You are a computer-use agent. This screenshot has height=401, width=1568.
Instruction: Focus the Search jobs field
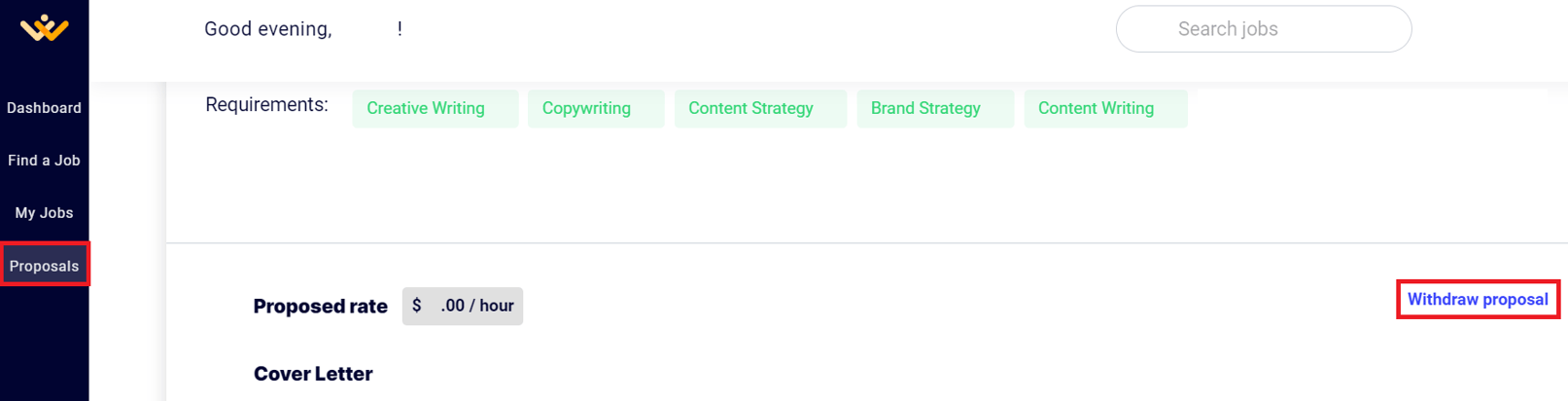point(1263,29)
